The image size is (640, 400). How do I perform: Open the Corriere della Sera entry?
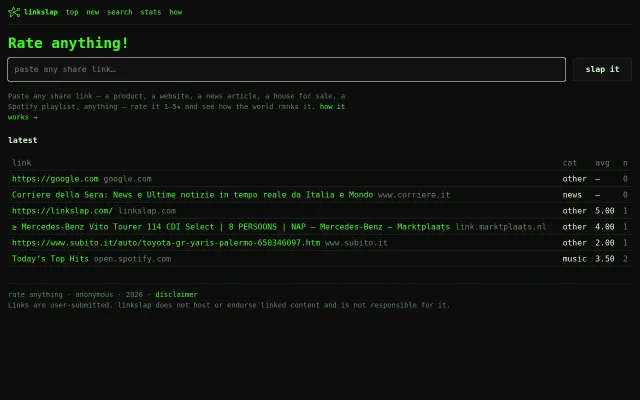[x=192, y=195]
